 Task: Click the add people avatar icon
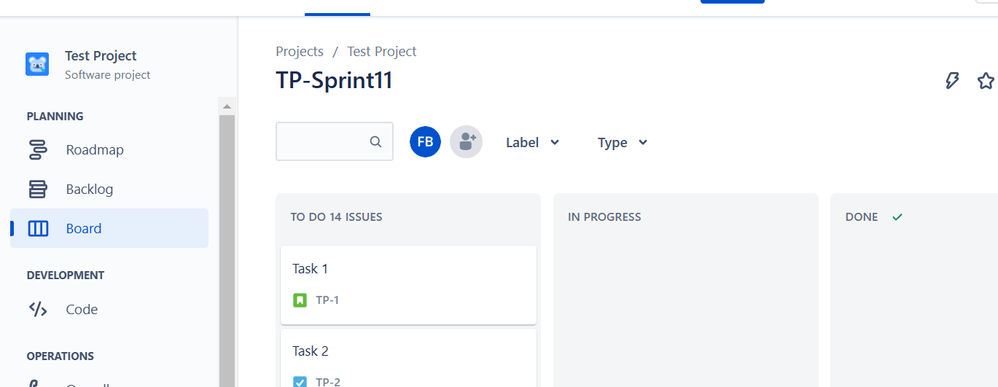[467, 141]
